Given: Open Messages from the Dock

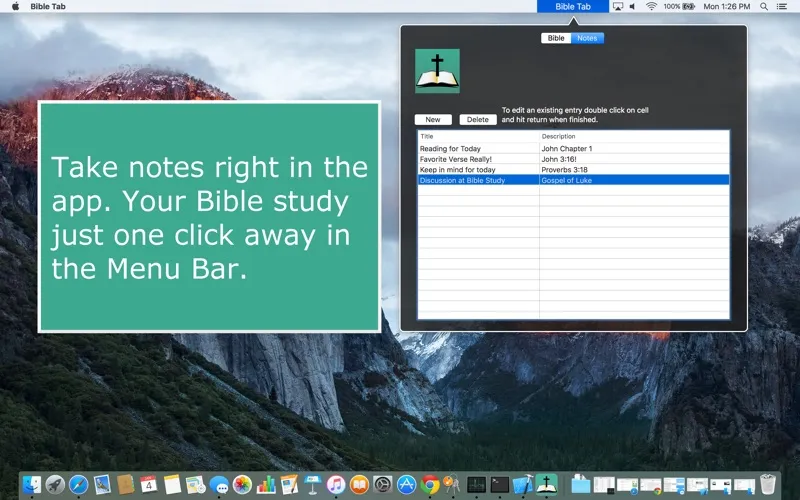Looking at the screenshot, I should [219, 485].
